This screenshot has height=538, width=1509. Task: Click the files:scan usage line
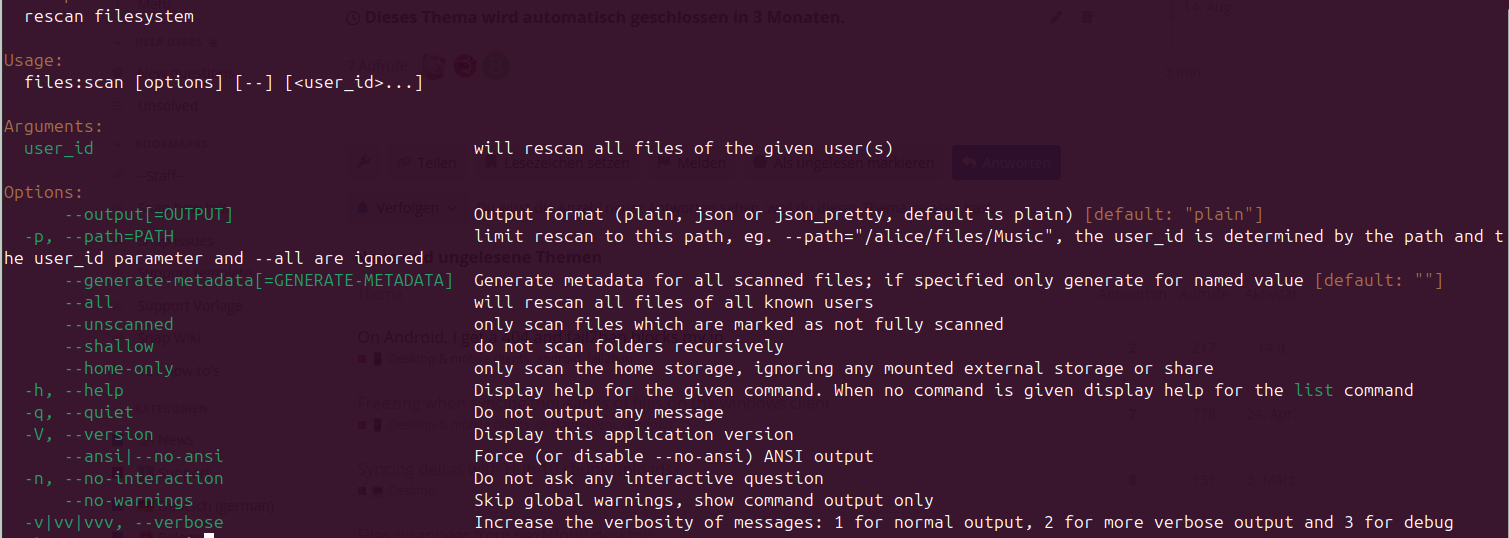(223, 82)
